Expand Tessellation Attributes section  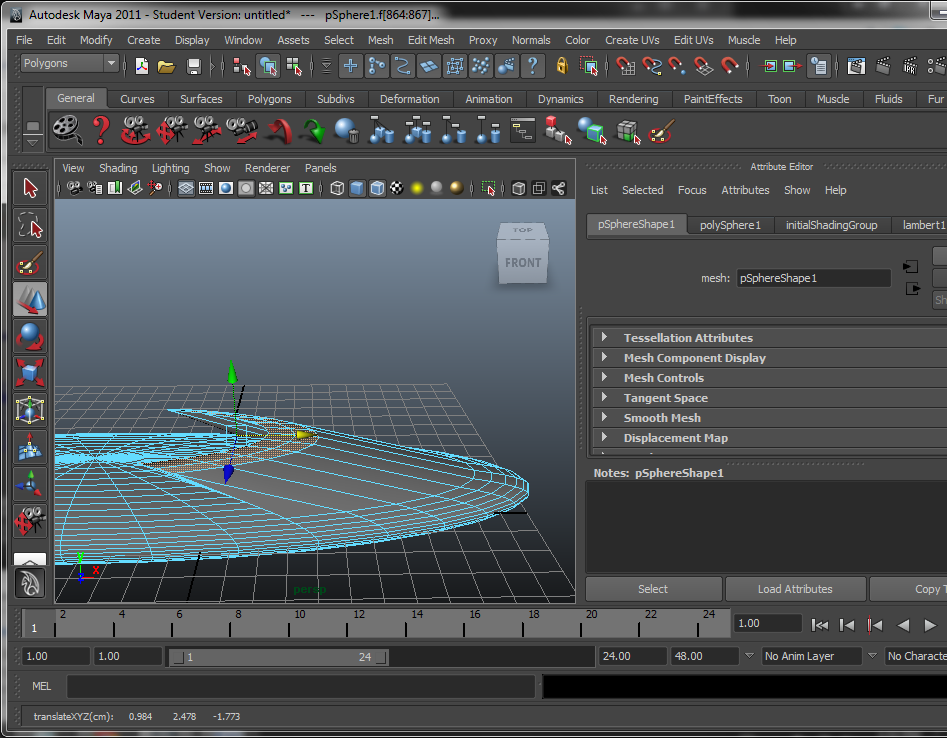(604, 337)
